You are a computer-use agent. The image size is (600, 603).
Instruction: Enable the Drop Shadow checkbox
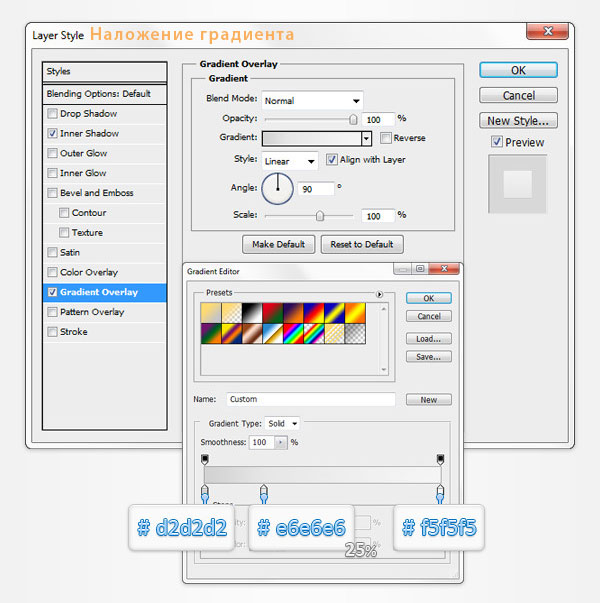pos(52,114)
